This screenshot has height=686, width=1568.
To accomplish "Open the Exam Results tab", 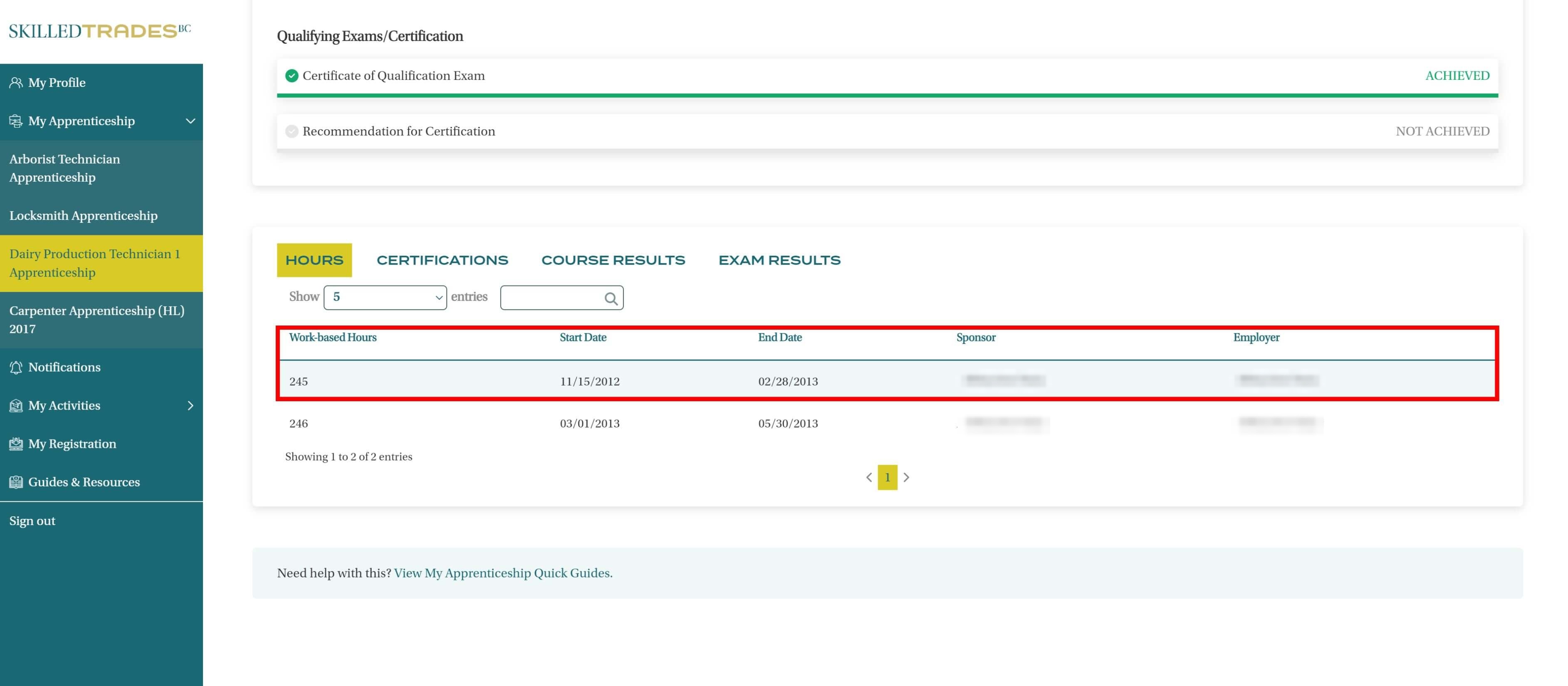I will point(779,261).
